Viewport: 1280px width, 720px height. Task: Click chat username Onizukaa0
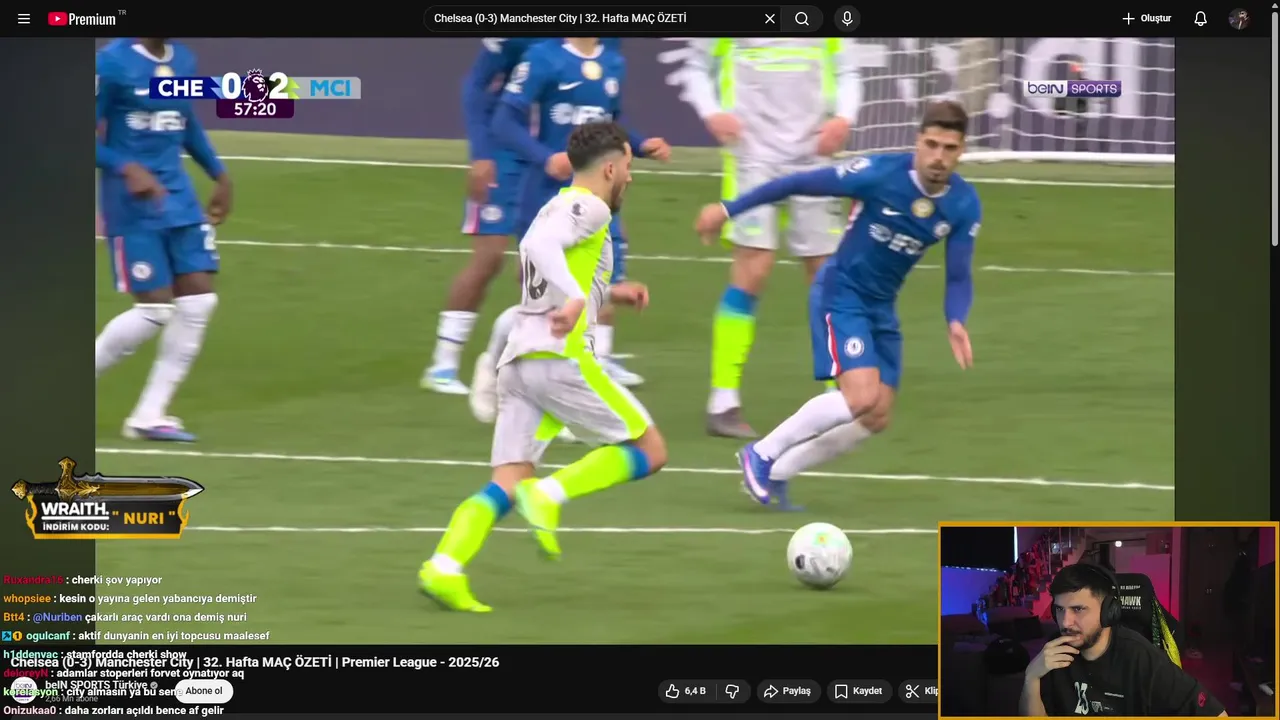pos(30,710)
